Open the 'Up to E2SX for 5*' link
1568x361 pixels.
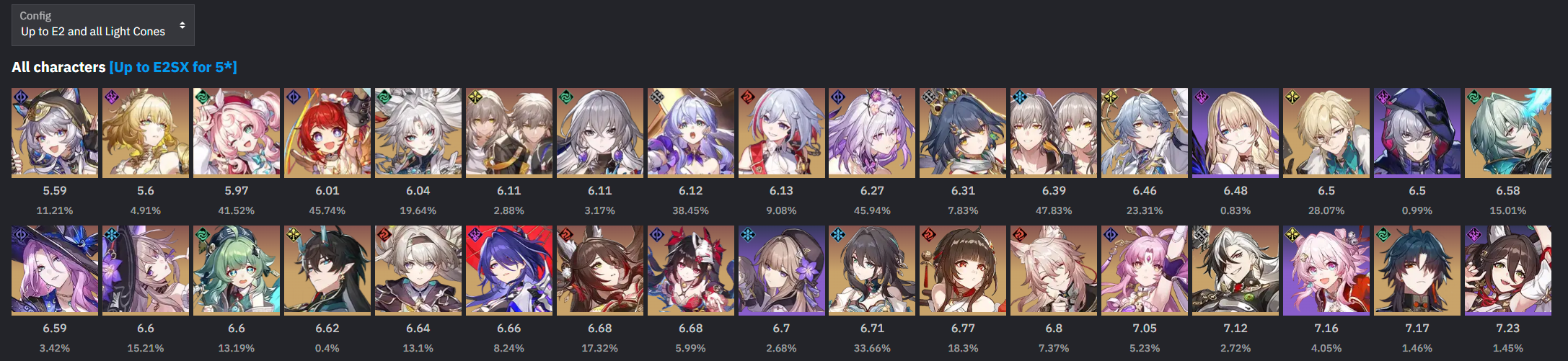coord(173,67)
